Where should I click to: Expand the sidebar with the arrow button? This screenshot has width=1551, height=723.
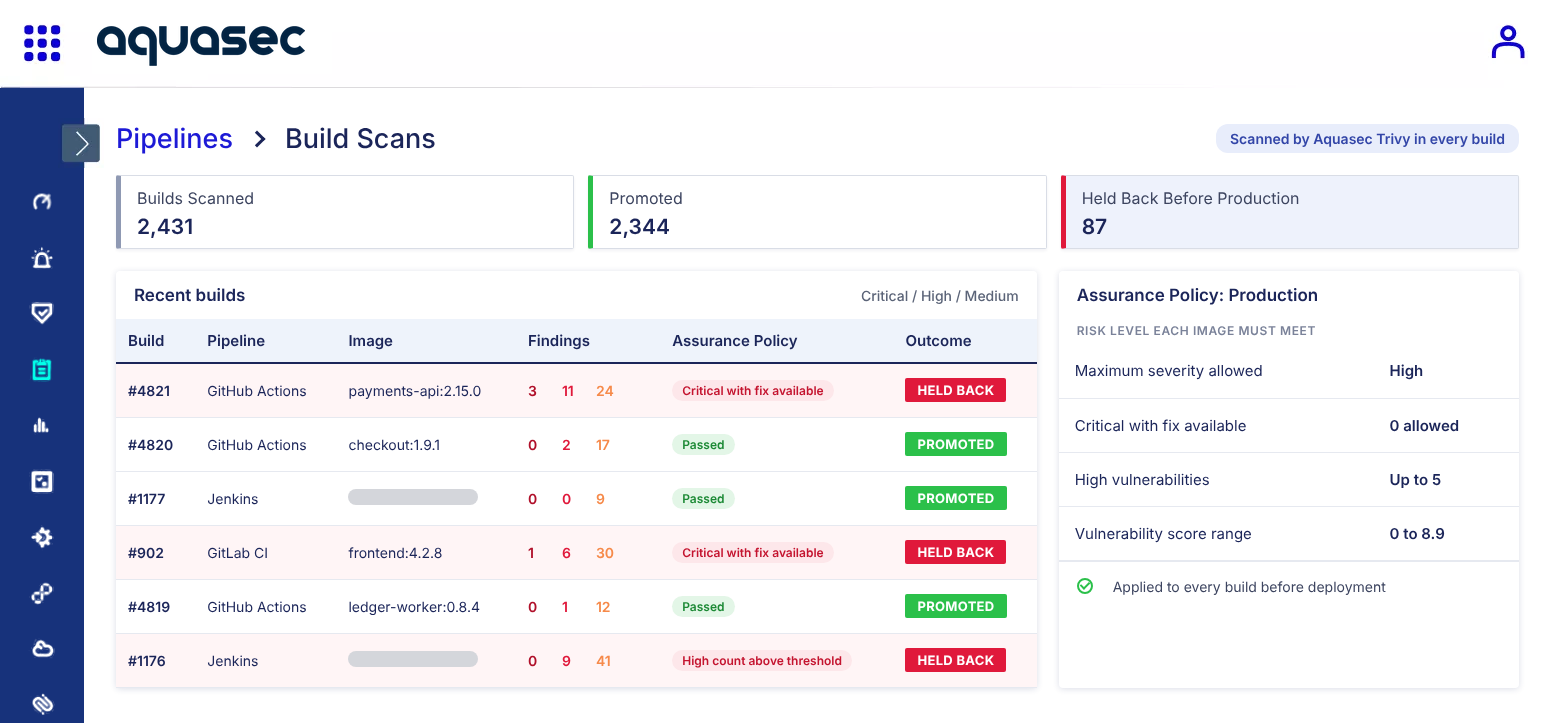81,143
